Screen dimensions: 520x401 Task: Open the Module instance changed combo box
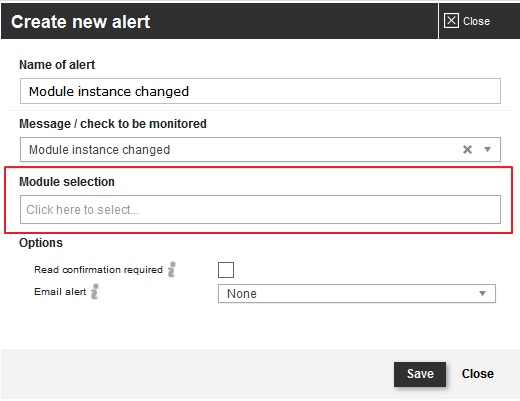[x=260, y=149]
